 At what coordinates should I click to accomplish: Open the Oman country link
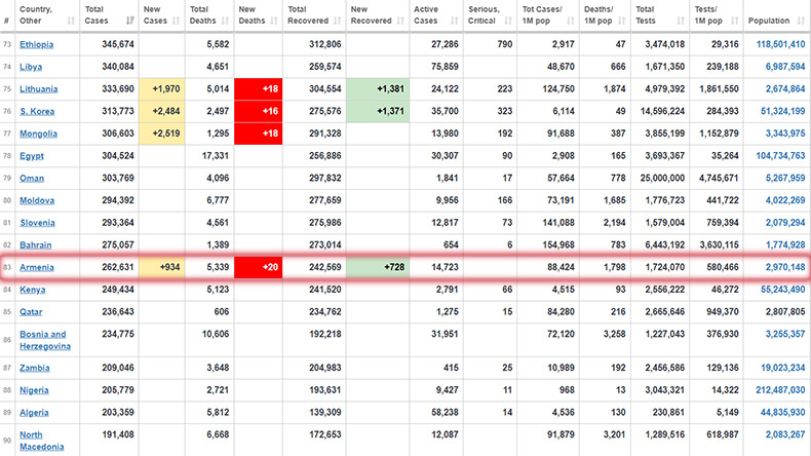(x=32, y=178)
